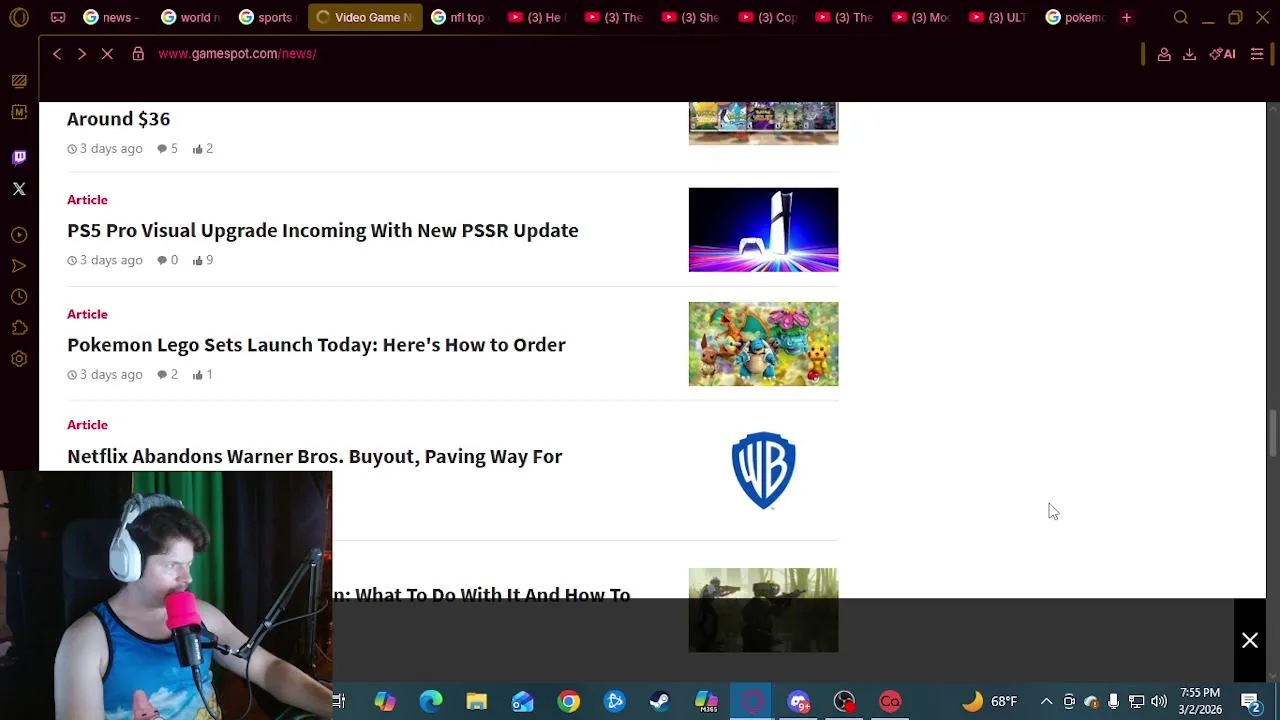Close the bottom ad banner with X

point(1250,640)
